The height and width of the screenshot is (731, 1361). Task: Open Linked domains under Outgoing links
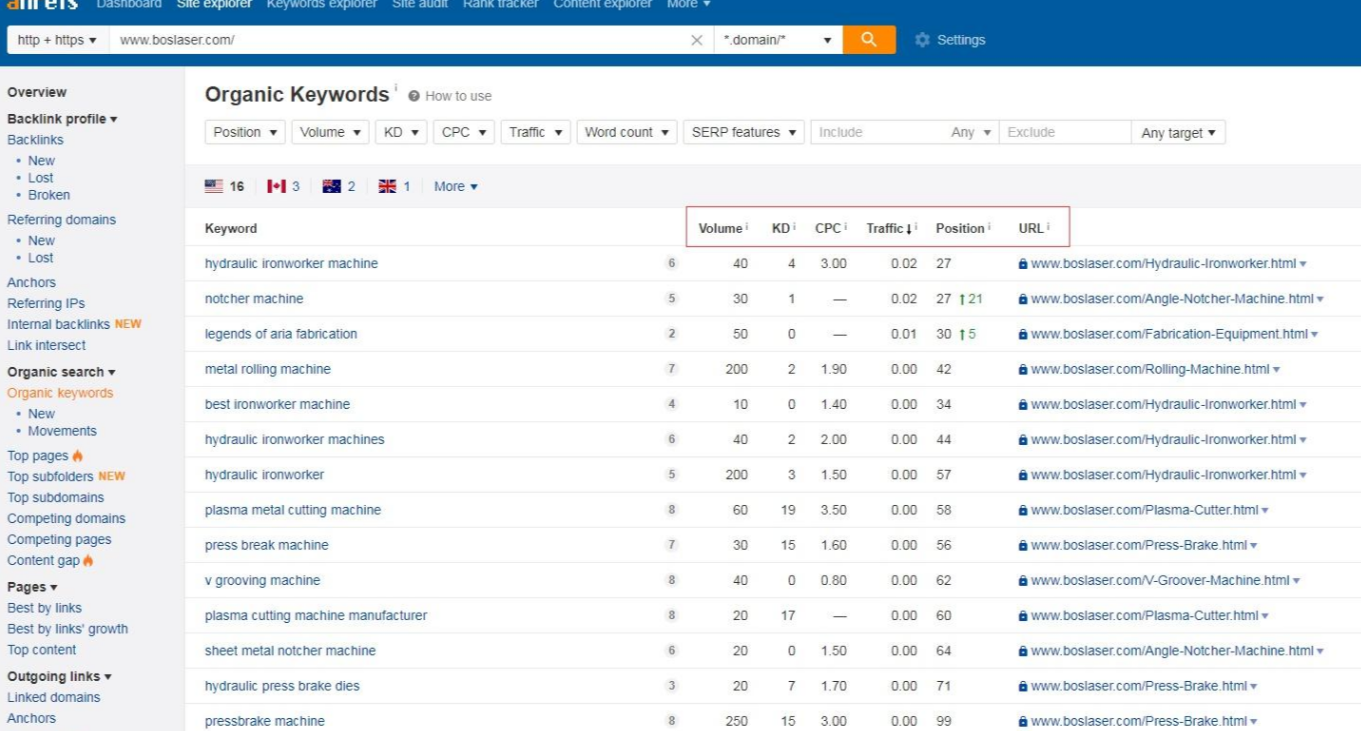tap(54, 698)
